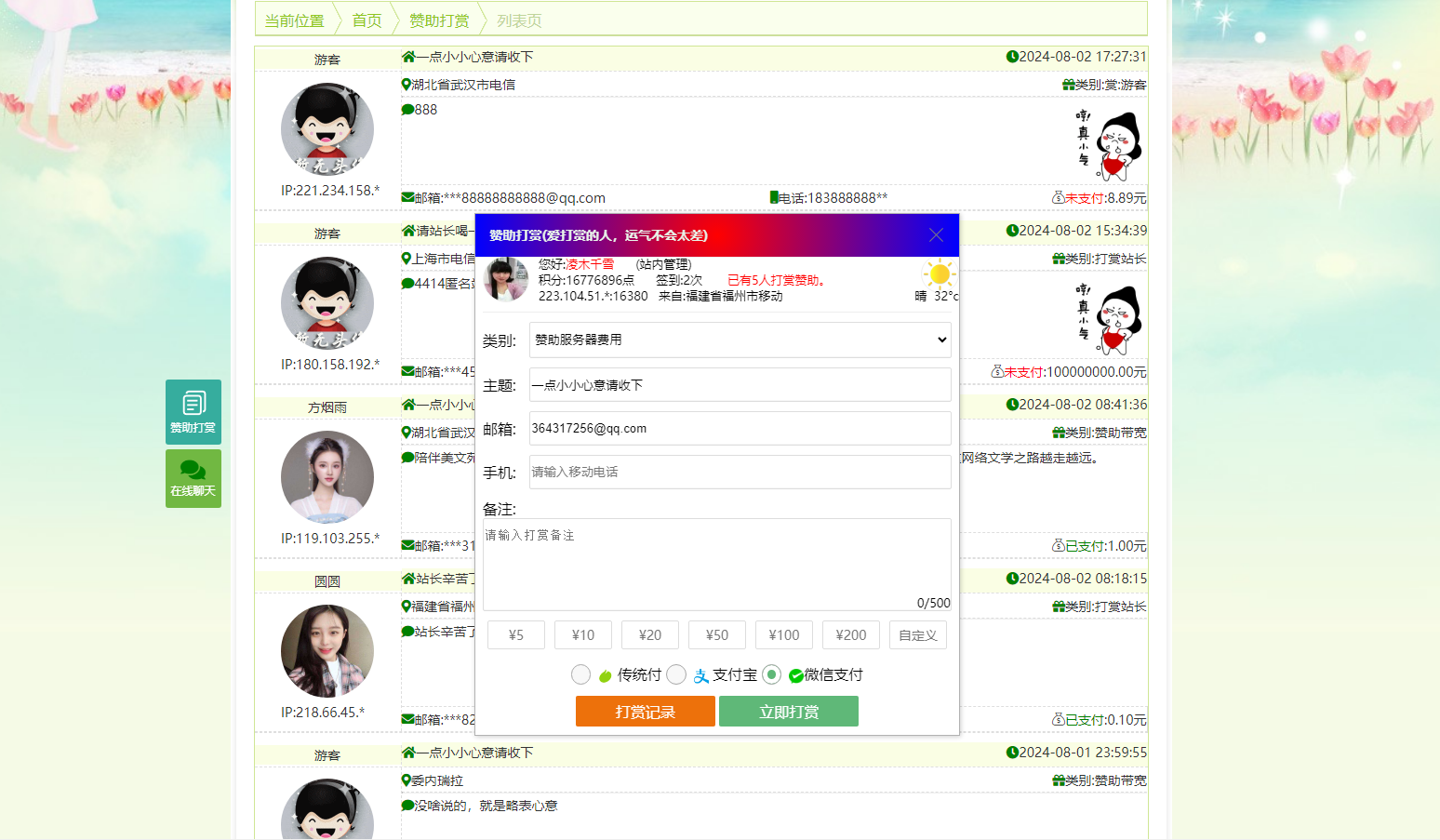
Task: Click avatar of 游客 with IP:180.158.192.*
Action: (327, 303)
